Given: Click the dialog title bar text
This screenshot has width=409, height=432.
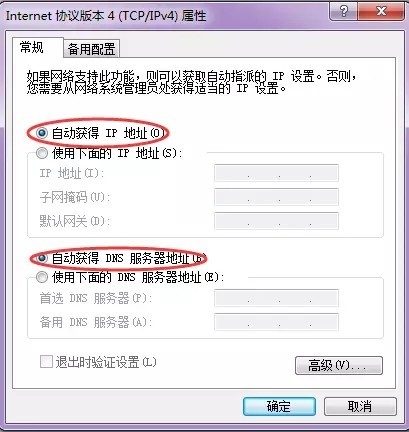Looking at the screenshot, I should 106,16.
